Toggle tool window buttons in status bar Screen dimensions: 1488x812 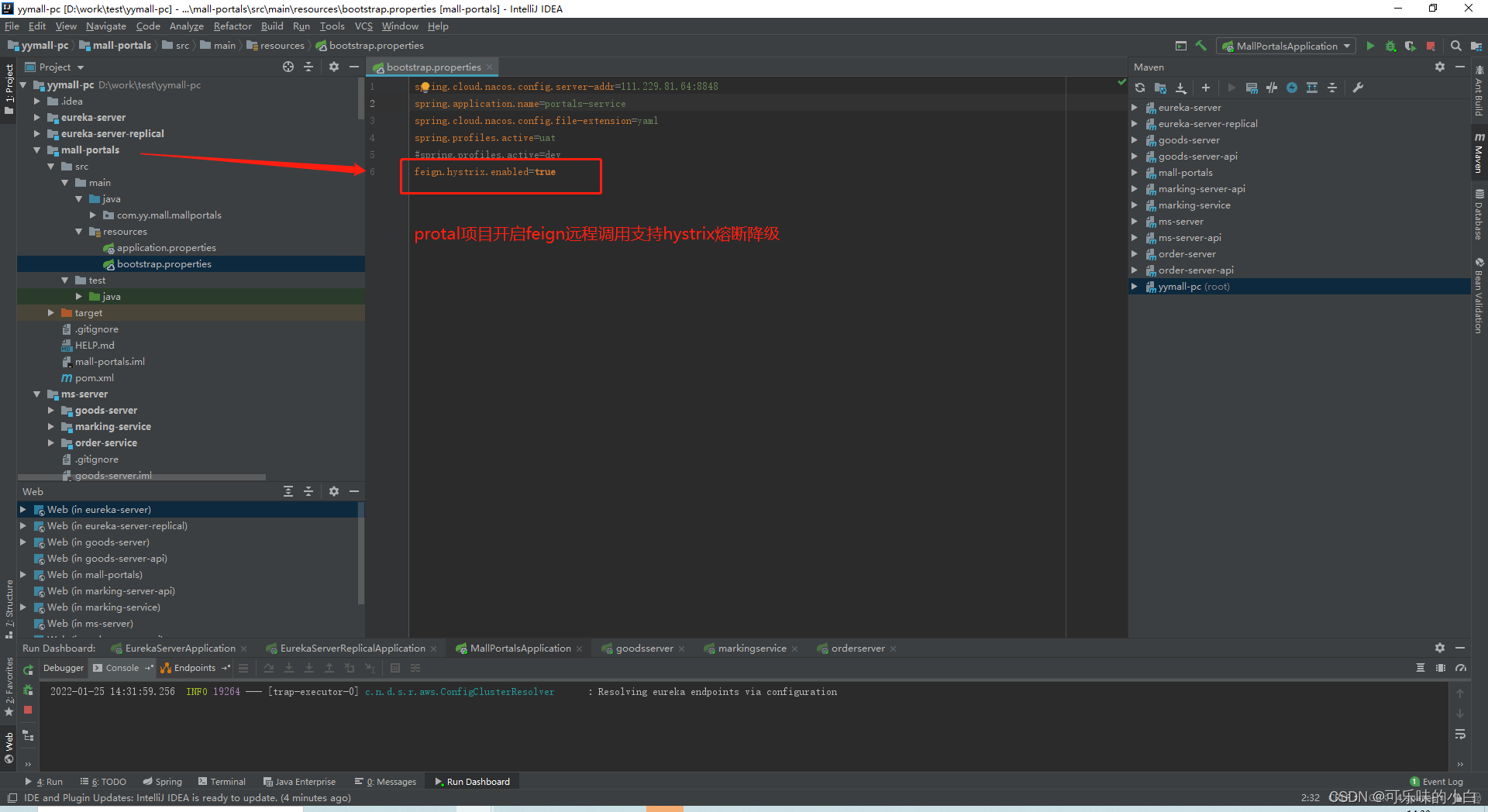(x=12, y=798)
